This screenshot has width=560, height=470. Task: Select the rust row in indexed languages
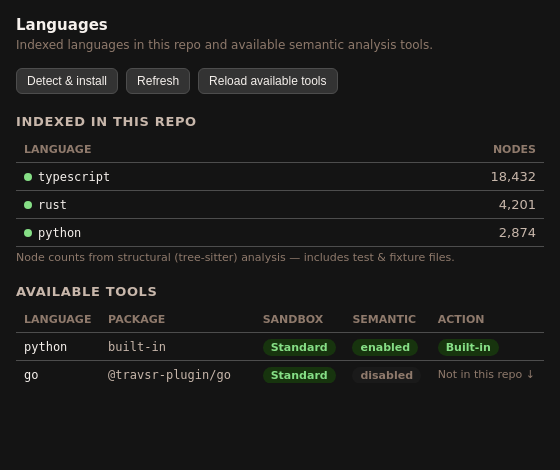pos(280,205)
